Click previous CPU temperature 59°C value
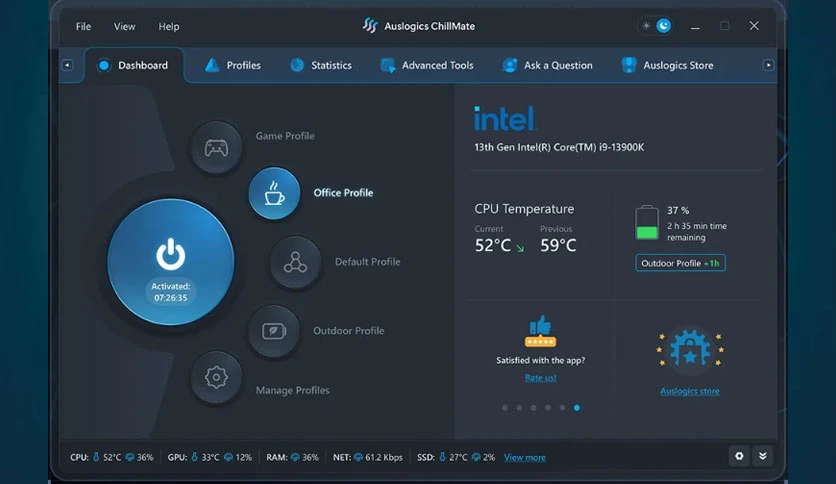Image resolution: width=836 pixels, height=484 pixels. [558, 245]
